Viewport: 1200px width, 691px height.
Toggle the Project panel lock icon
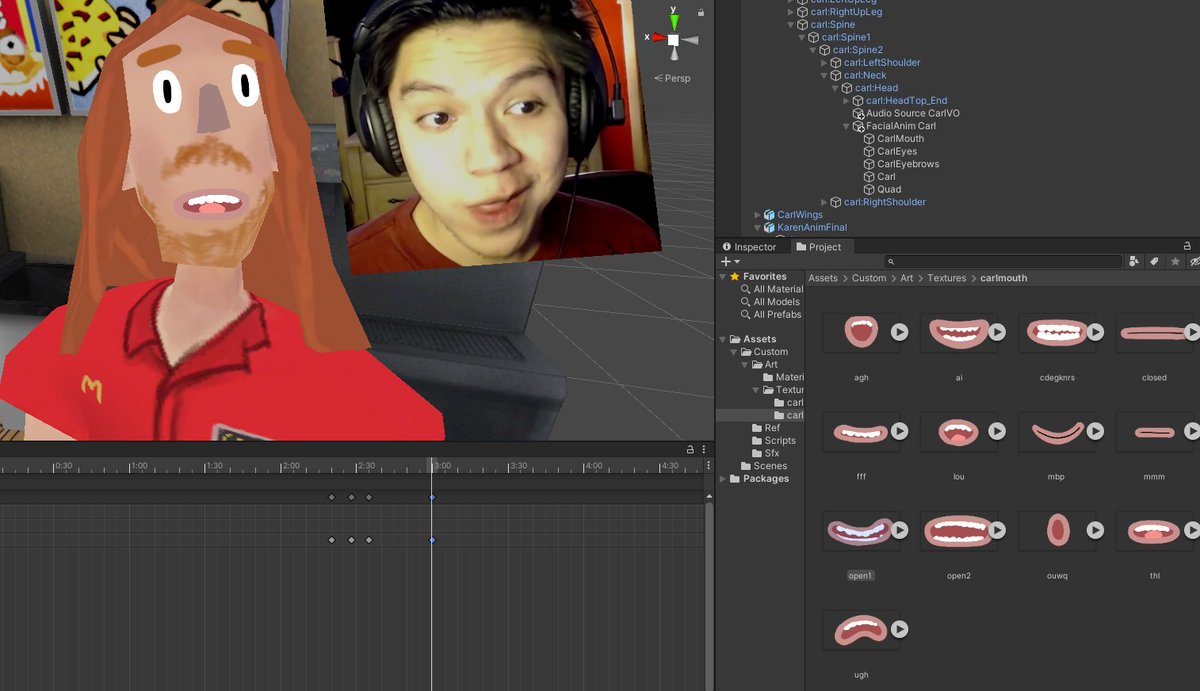(x=1187, y=246)
